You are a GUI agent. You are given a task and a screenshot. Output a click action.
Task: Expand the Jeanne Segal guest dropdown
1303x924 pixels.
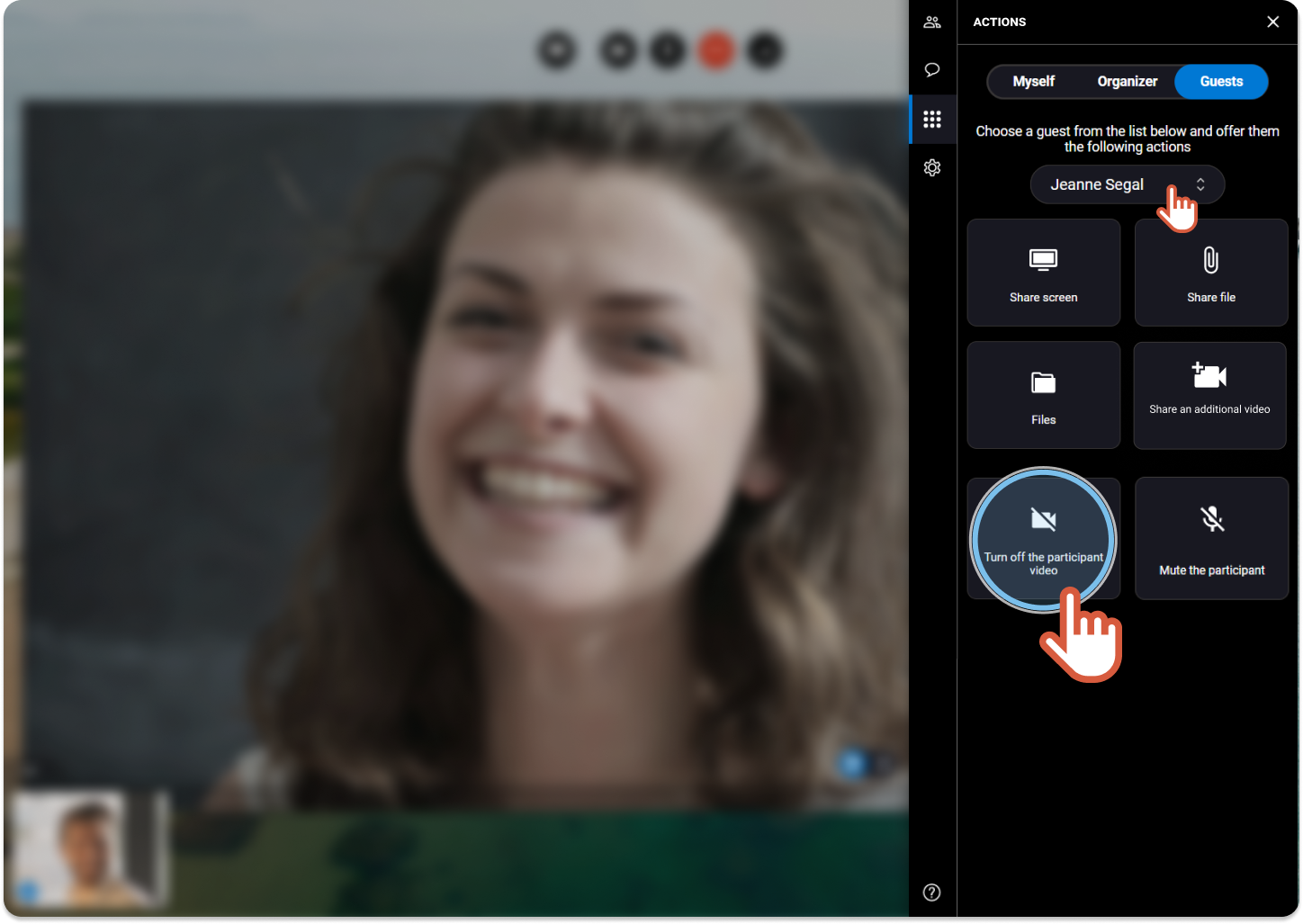click(1128, 184)
